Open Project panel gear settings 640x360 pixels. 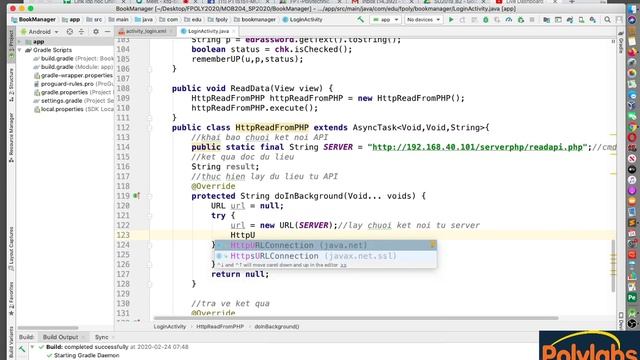coord(96,31)
